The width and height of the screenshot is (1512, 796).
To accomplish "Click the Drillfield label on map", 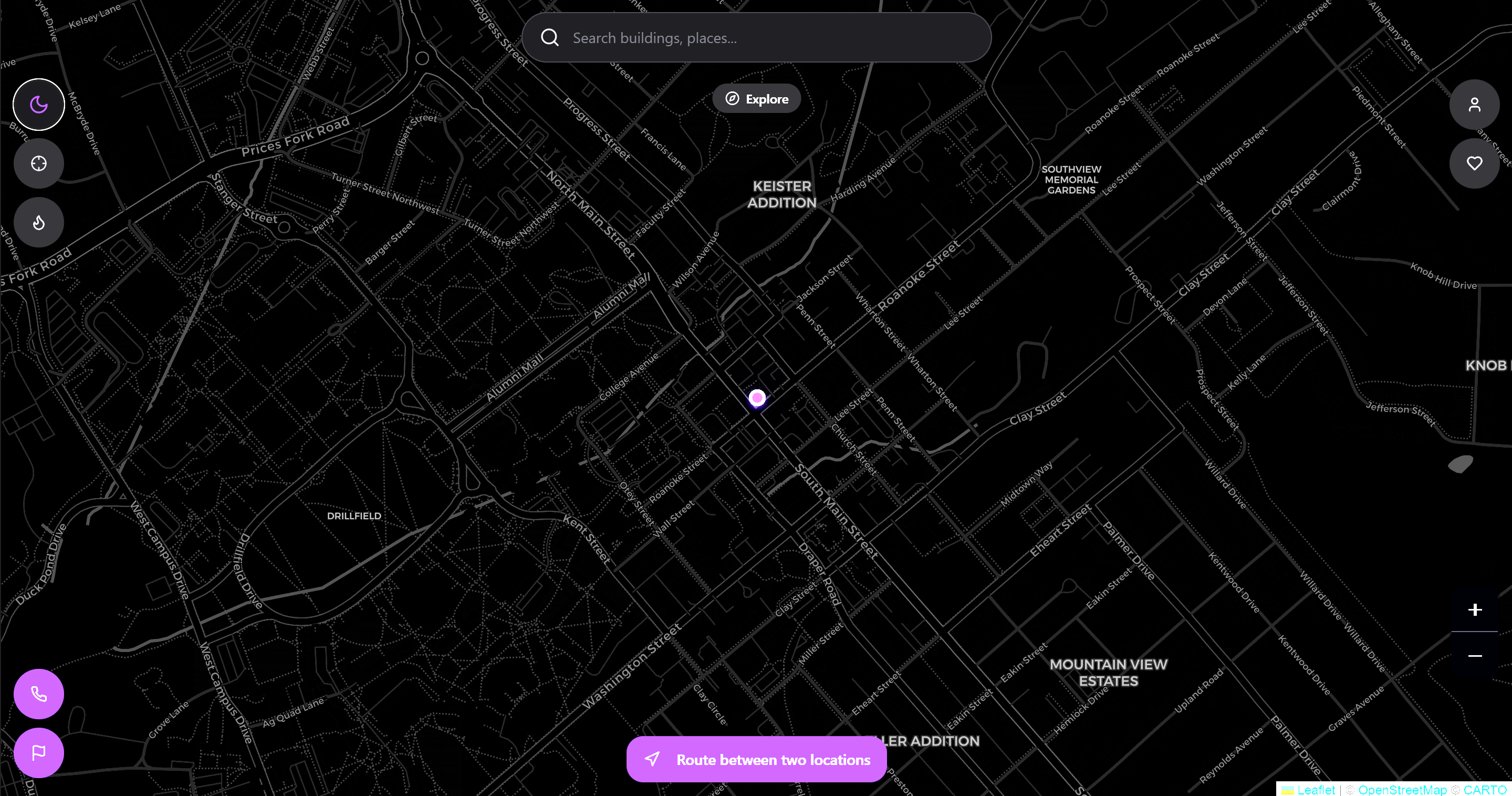I will coord(354,515).
